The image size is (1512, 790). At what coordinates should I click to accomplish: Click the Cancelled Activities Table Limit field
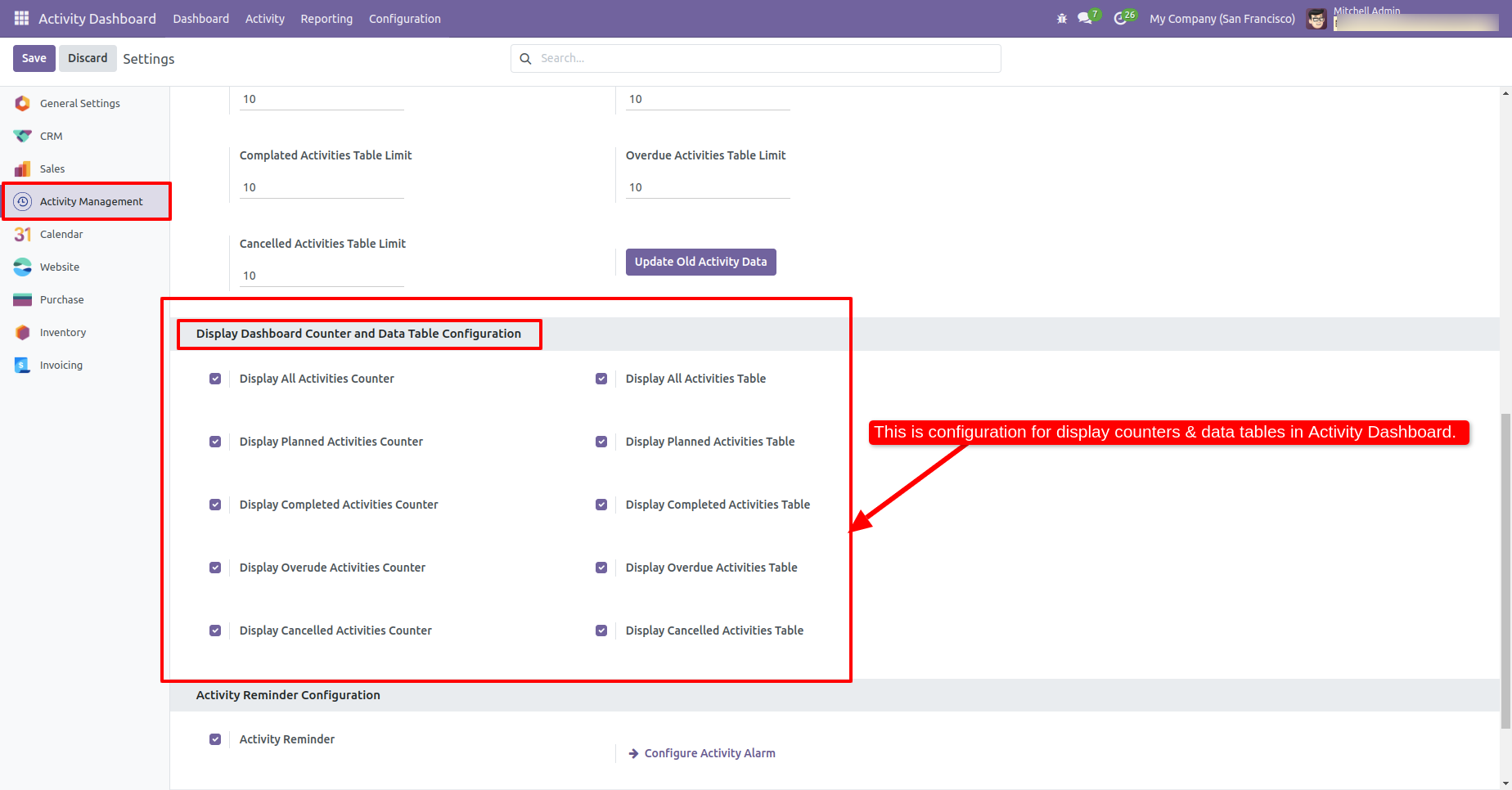coord(322,276)
